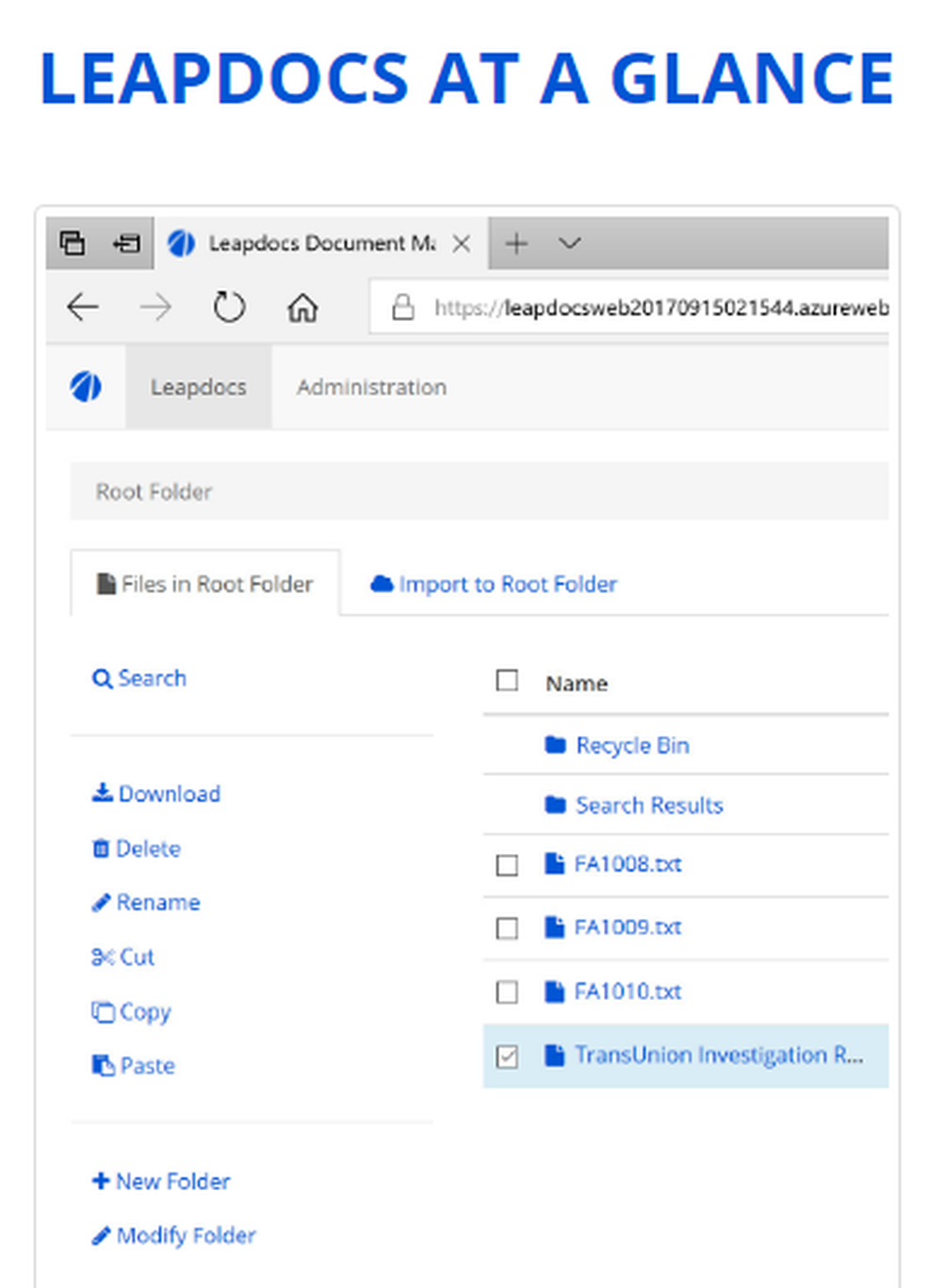Tick the checkbox for FA1008.txt
The image size is (942, 1288).
tap(507, 864)
